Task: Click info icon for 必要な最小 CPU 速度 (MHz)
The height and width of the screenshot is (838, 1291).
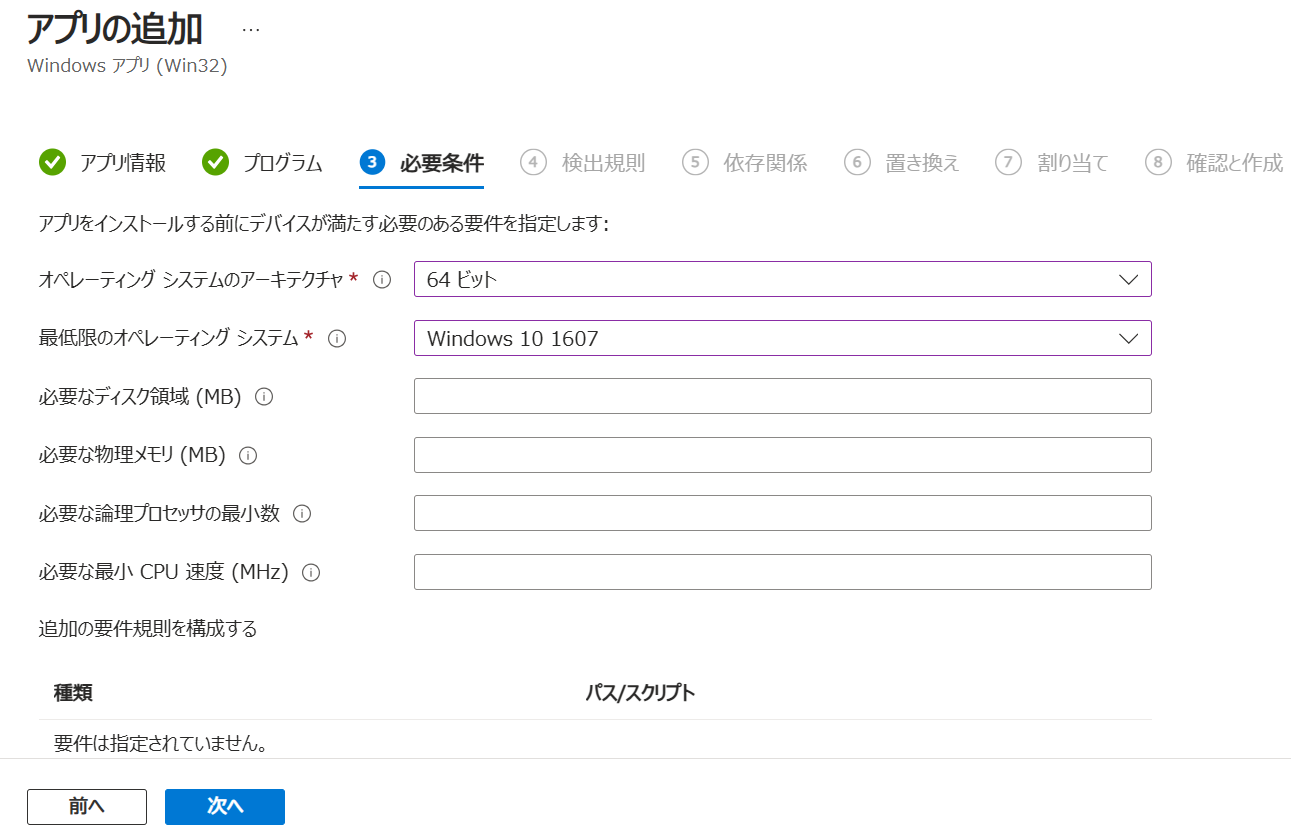Action: 311,573
